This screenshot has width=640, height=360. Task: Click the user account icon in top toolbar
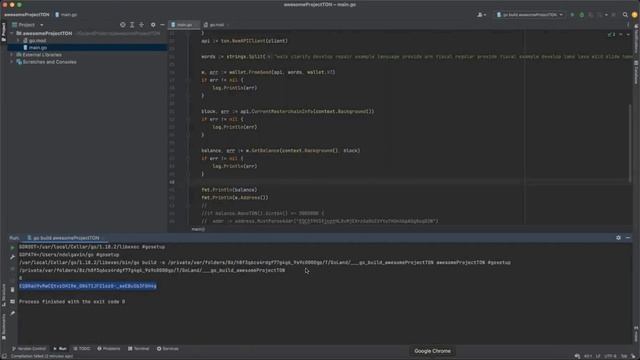tap(481, 15)
